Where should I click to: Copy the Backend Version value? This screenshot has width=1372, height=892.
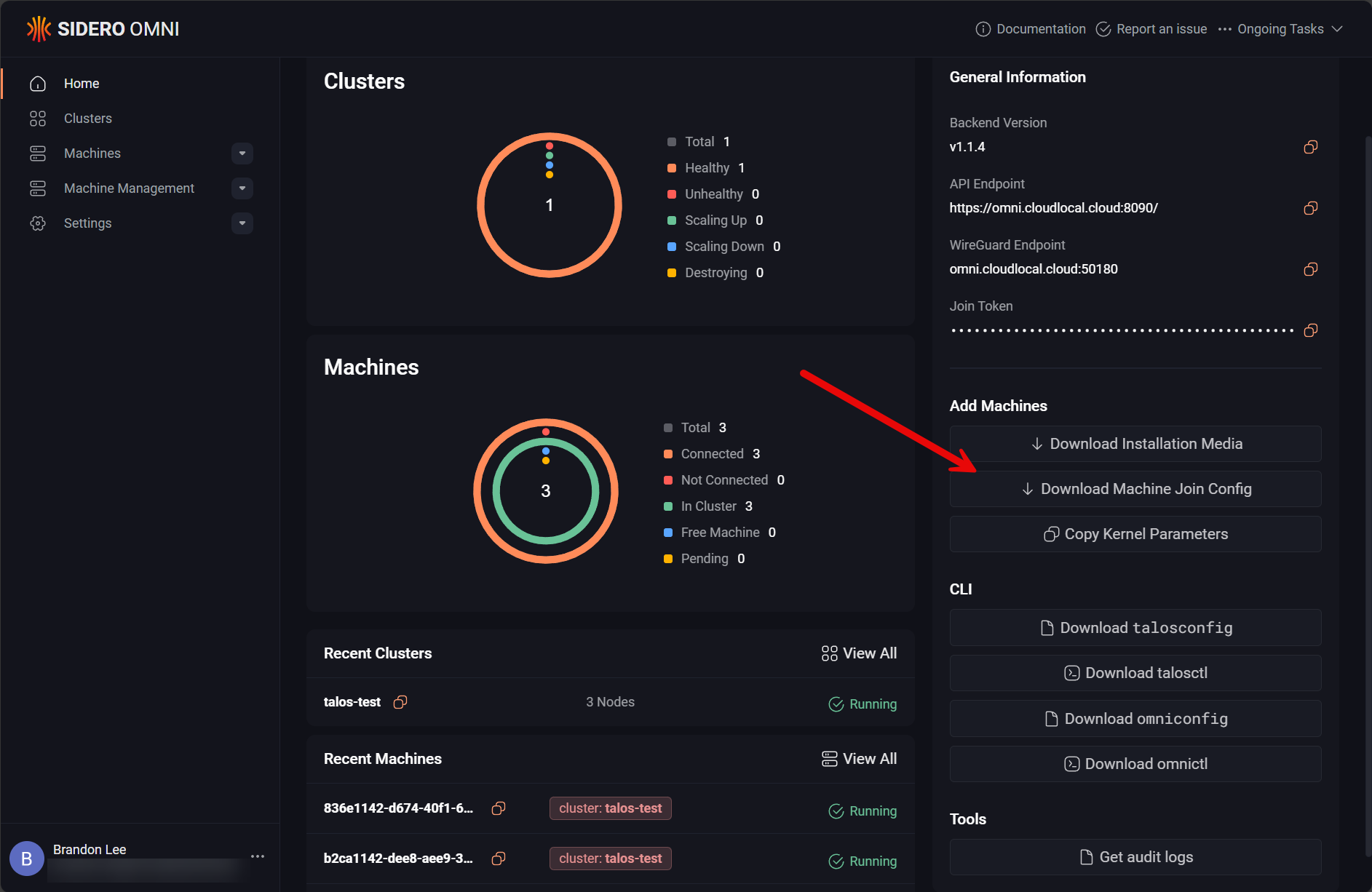pyautogui.click(x=1309, y=147)
